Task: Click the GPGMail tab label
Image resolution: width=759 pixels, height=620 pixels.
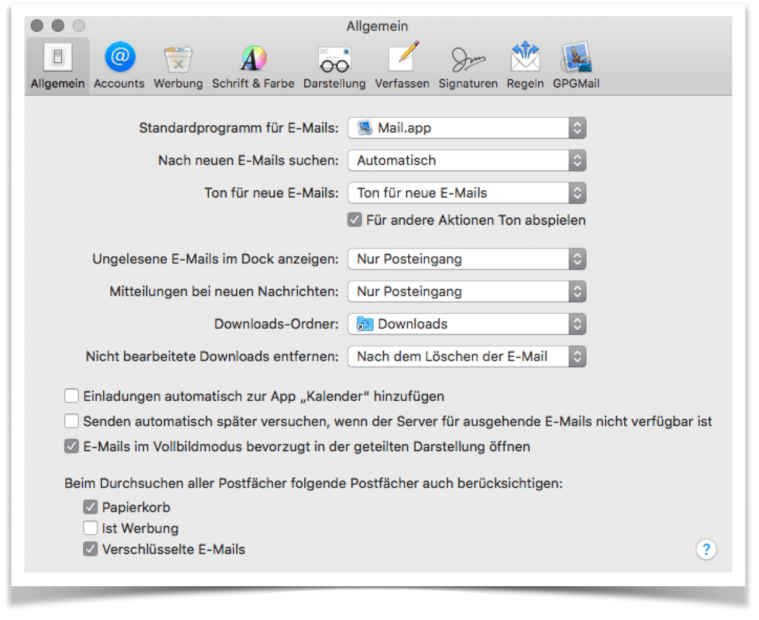Action: [576, 84]
